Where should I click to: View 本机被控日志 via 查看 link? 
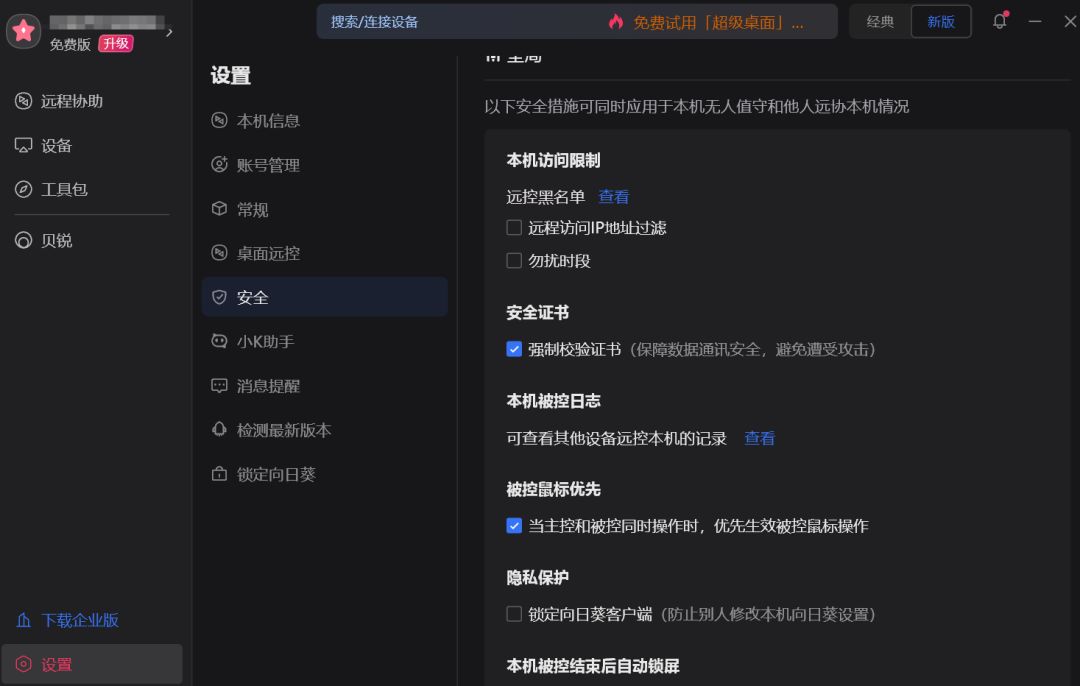pyautogui.click(x=760, y=438)
